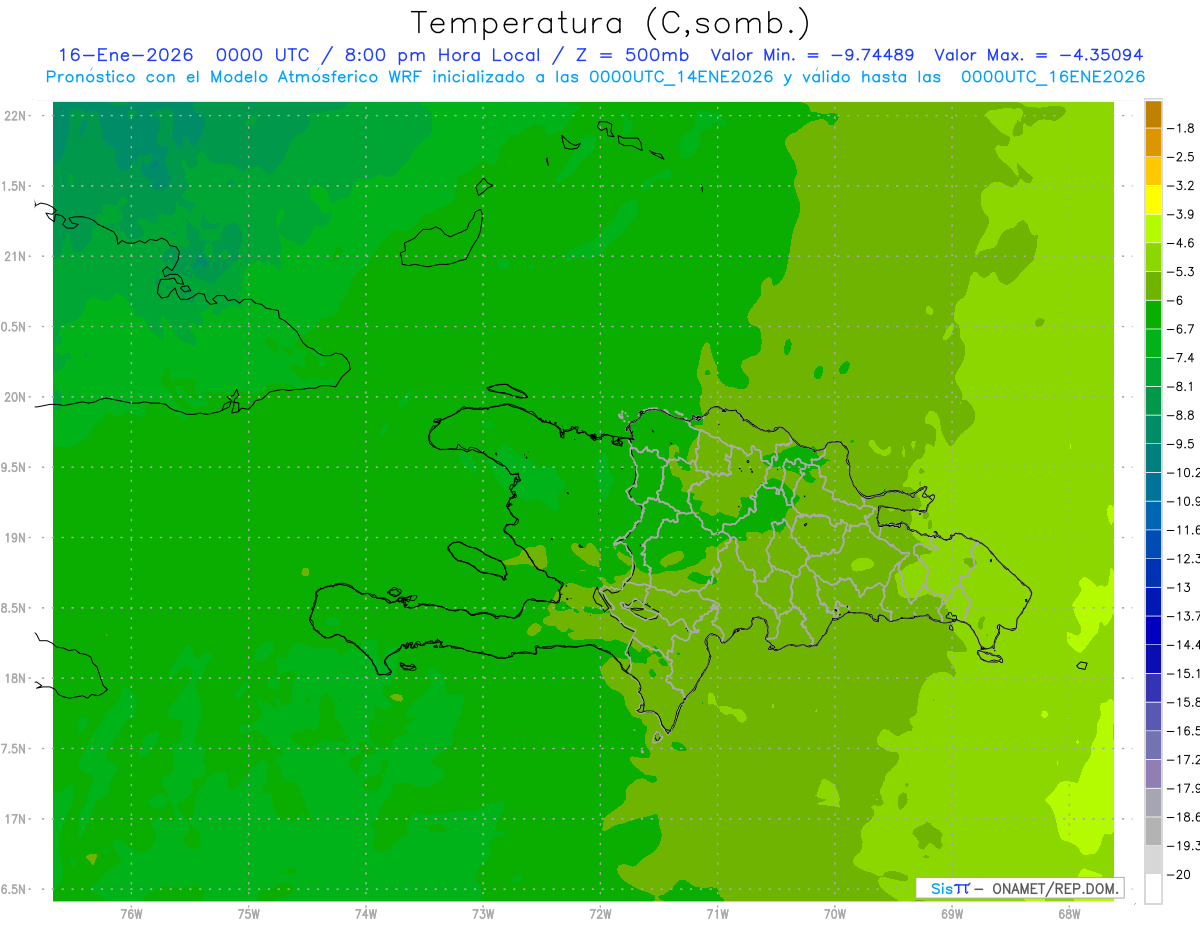Click the '-1.8' legend value
Viewport: 1200px width, 927px height.
(1181, 128)
